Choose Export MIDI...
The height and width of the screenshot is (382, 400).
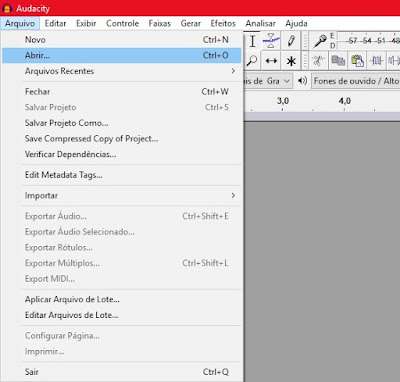[122, 279]
